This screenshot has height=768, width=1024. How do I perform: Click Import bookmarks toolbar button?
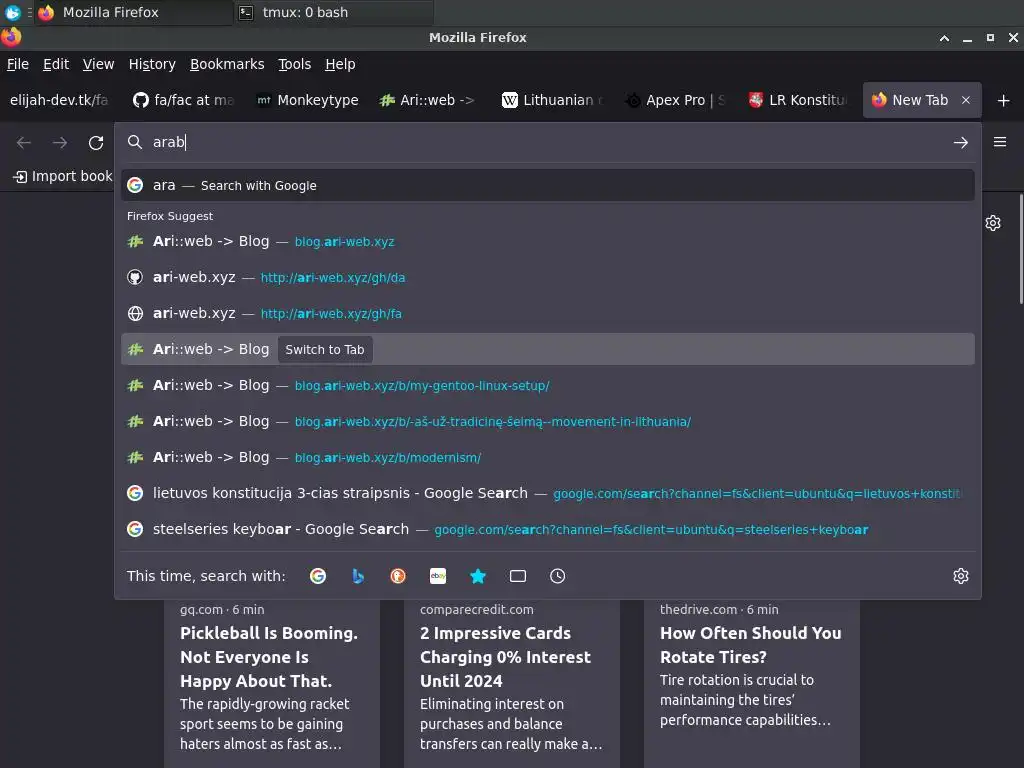[x=63, y=176]
